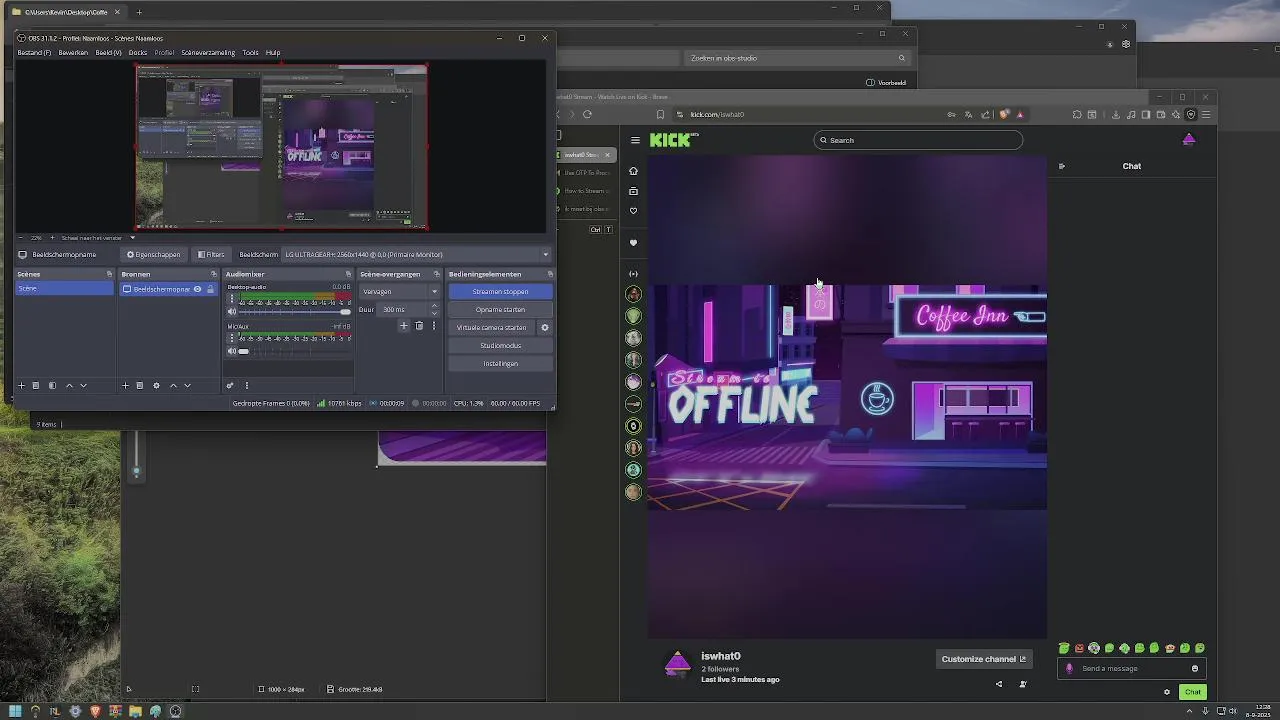Open the Hulp menu in OBS
Screen dimensions: 1280x720
click(273, 52)
